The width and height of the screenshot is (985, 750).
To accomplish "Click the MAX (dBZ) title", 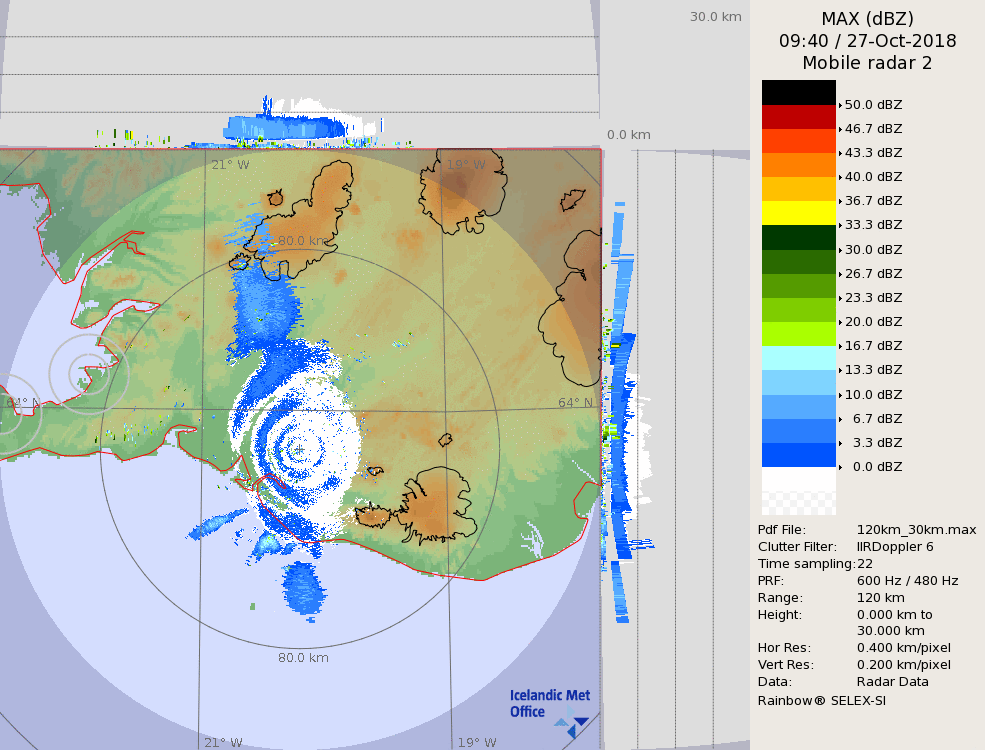I will point(867,18).
